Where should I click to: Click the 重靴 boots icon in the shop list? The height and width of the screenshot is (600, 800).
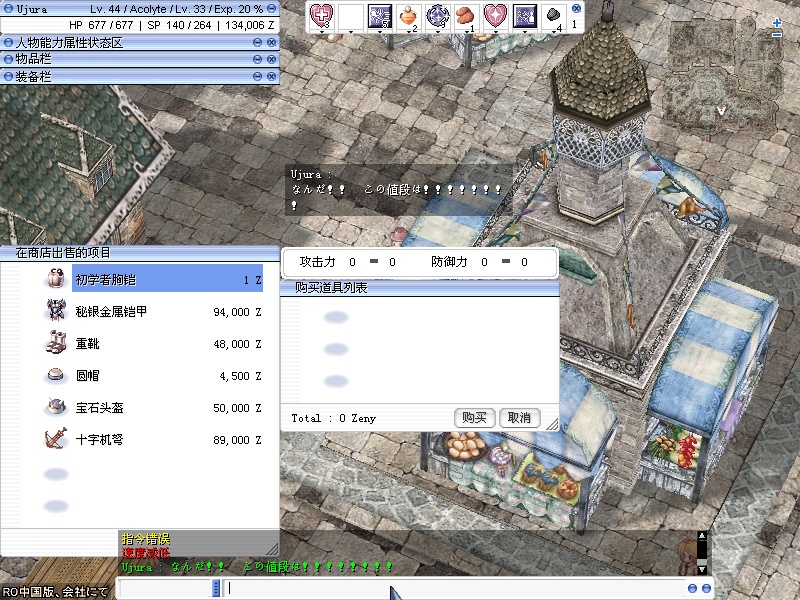56,343
